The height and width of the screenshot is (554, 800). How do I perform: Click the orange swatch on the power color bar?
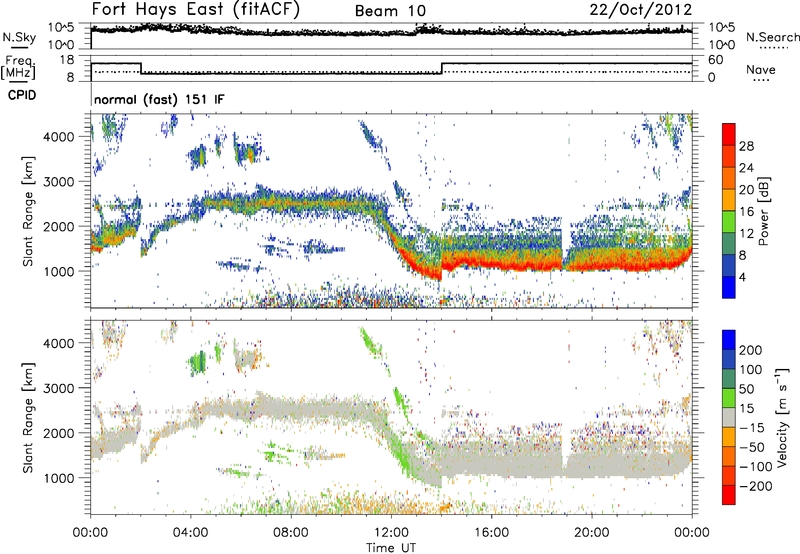click(729, 178)
